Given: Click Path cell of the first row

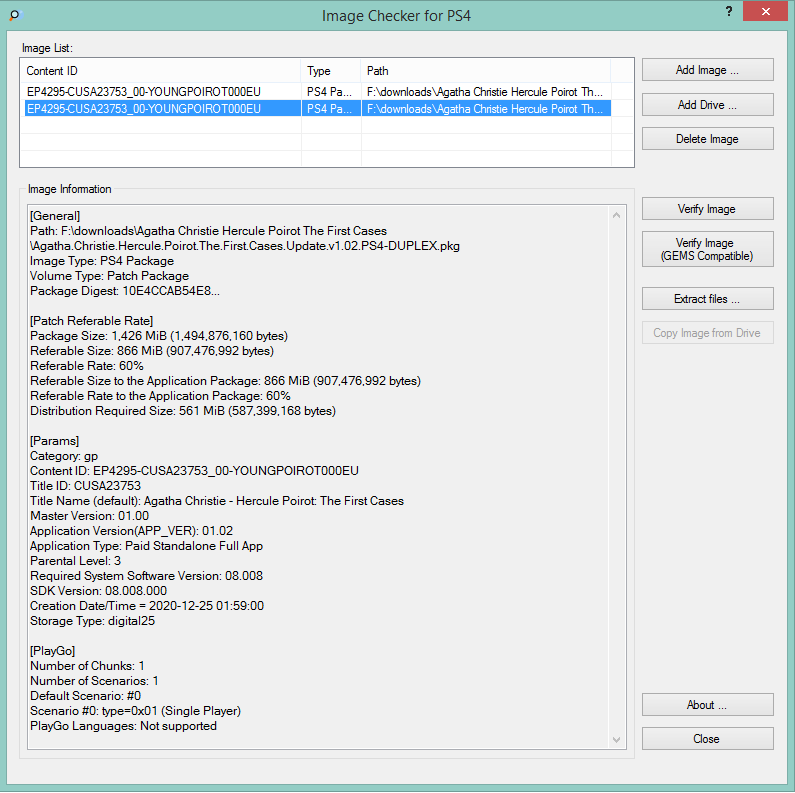Looking at the screenshot, I should coord(486,92).
